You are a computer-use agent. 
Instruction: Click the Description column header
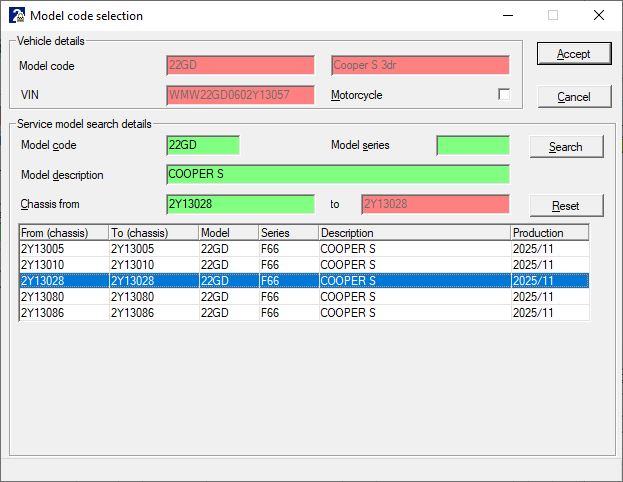pyautogui.click(x=413, y=233)
